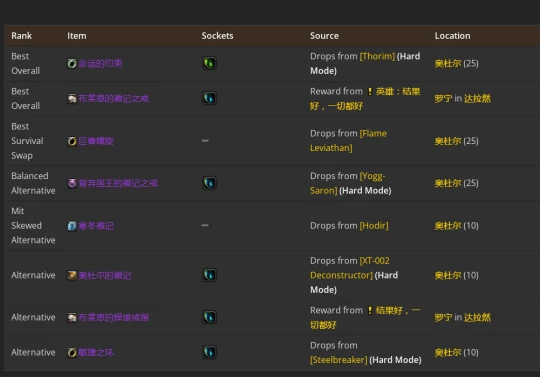This screenshot has height=377, width=540.
Task: Follow the [Hodir] source link
Action: pyautogui.click(x=374, y=226)
